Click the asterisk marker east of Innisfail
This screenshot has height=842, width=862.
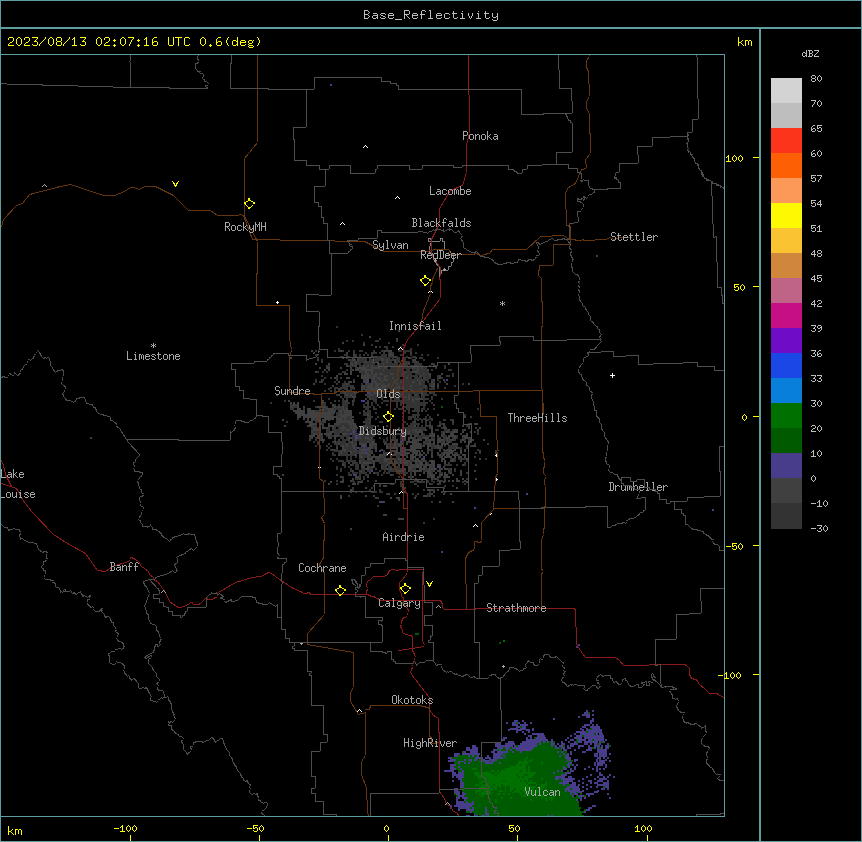coord(502,303)
